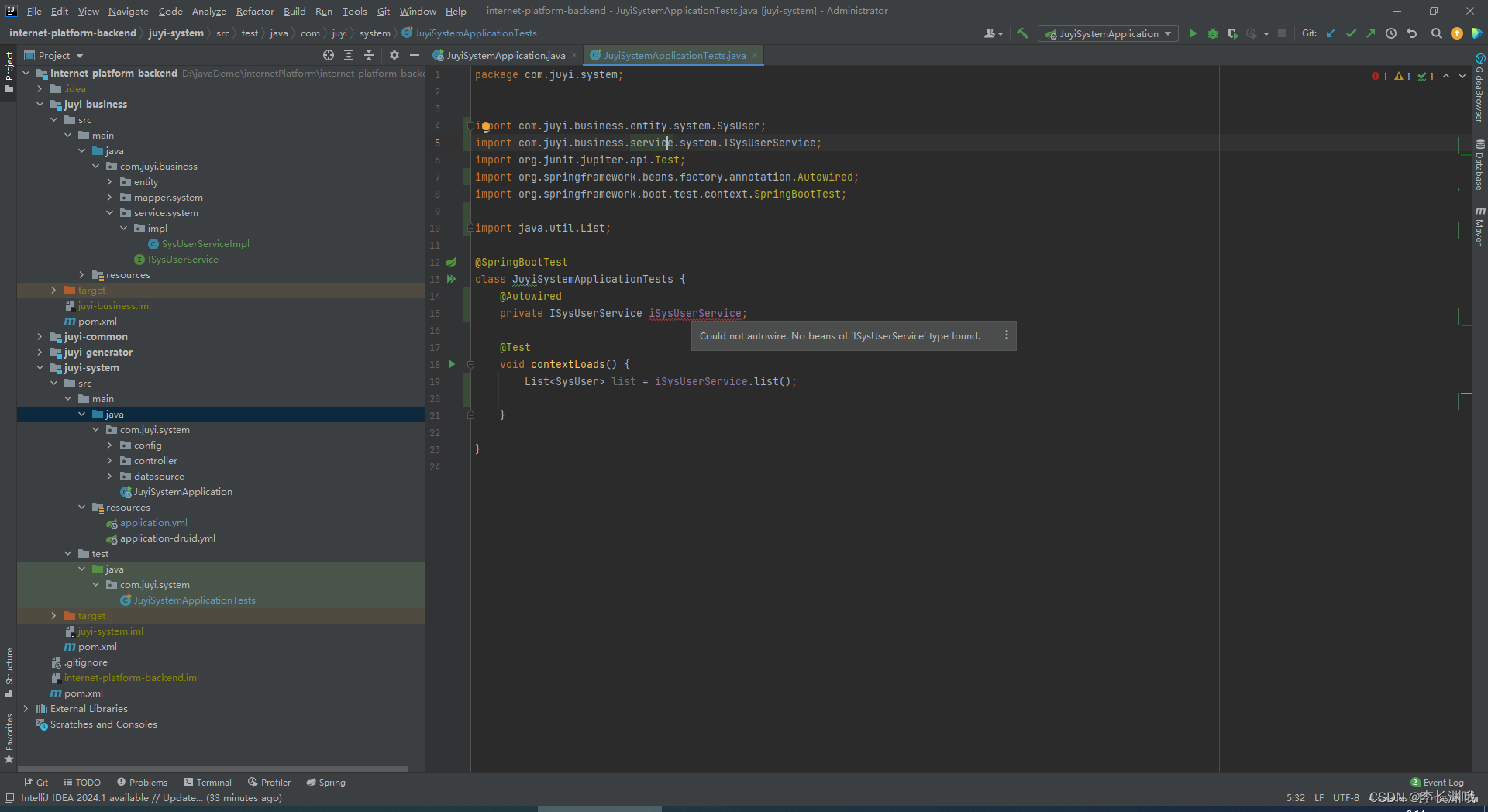
Task: Push commits with the green arrow icon
Action: (1371, 33)
